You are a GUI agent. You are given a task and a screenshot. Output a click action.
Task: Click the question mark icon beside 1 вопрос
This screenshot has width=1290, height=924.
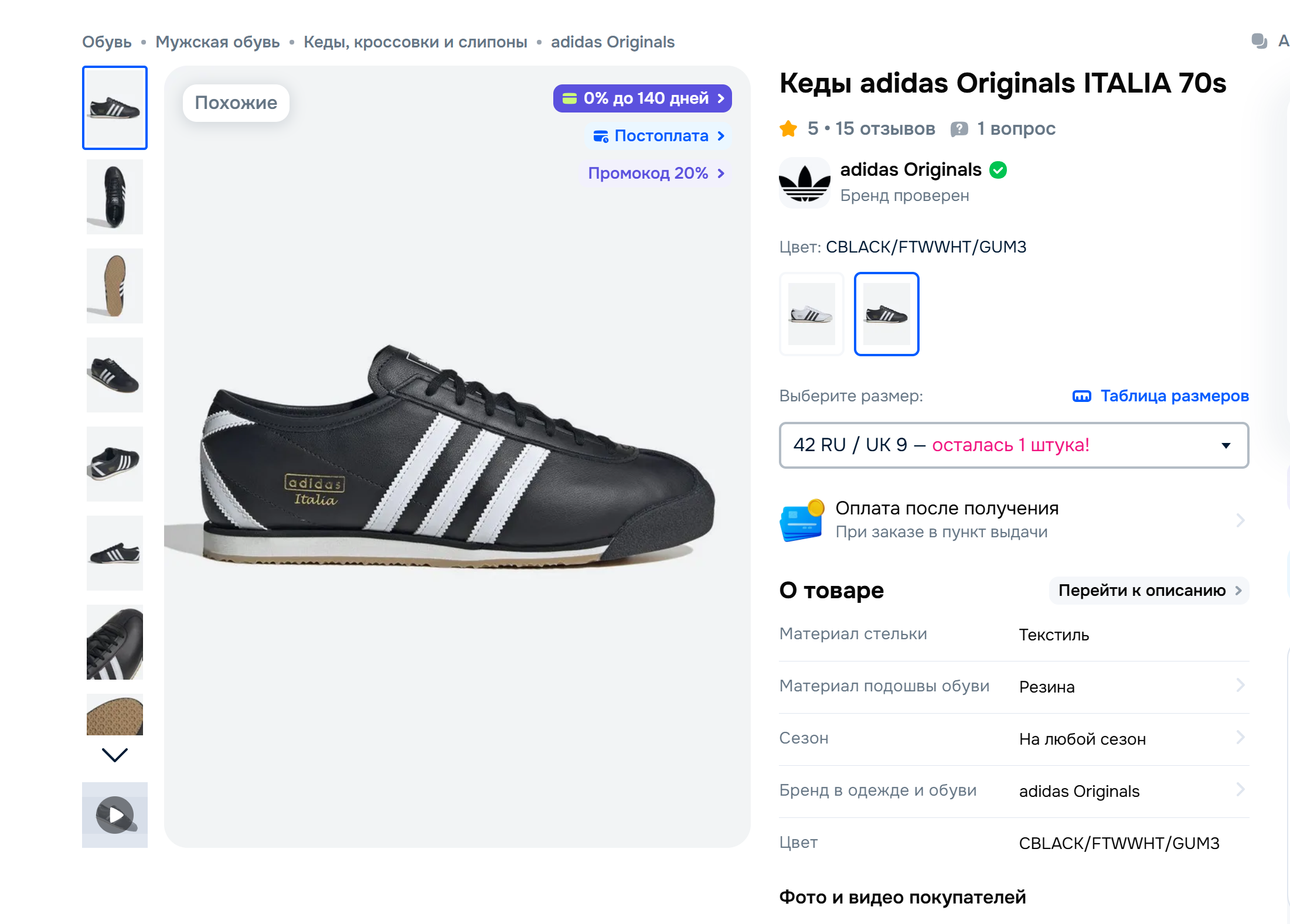[x=959, y=129]
